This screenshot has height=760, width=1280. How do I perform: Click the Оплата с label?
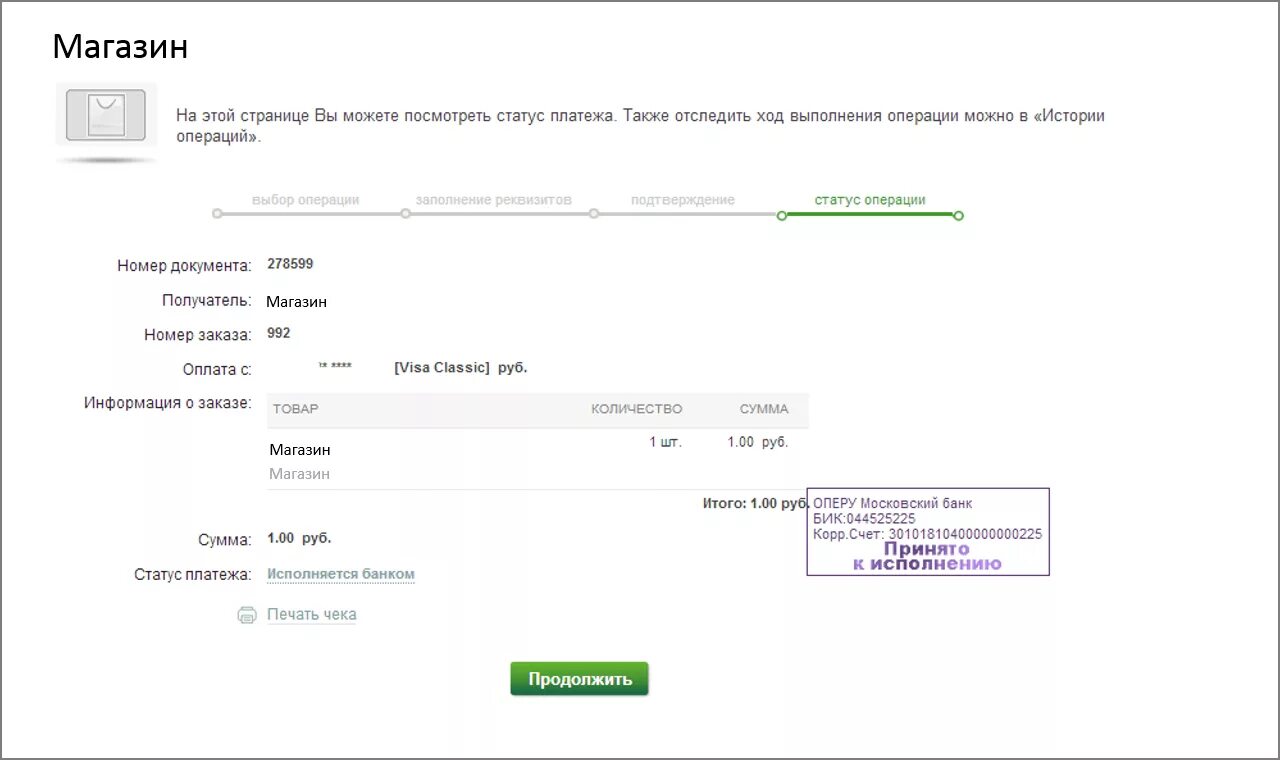click(217, 370)
